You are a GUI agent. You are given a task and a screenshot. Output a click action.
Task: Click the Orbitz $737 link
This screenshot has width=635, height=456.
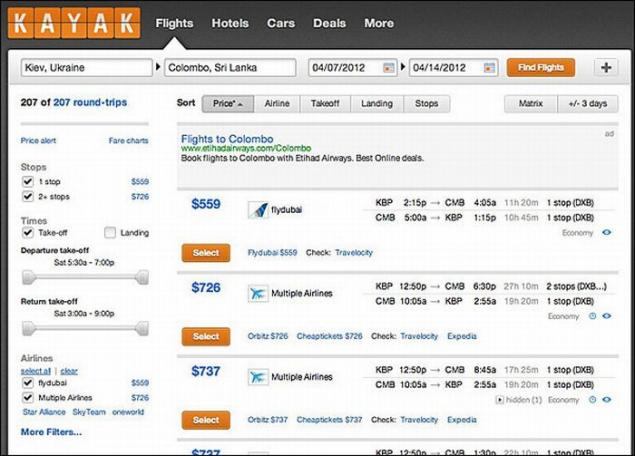268,420
